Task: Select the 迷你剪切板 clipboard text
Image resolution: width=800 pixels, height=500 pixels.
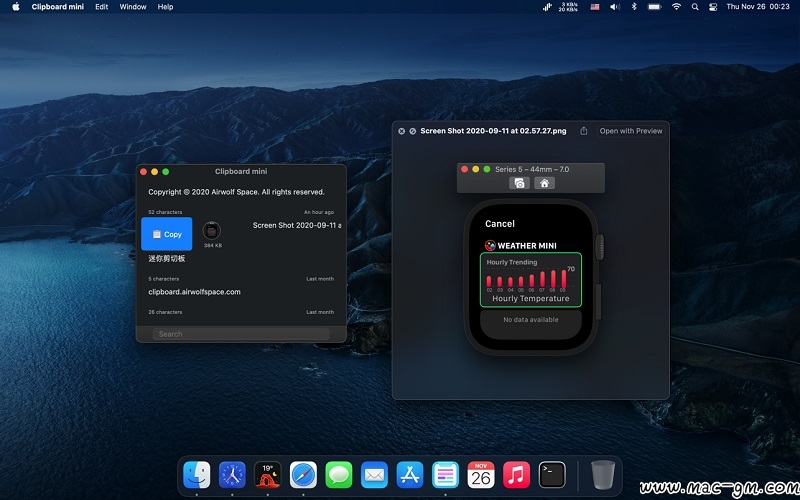Action: click(x=167, y=259)
